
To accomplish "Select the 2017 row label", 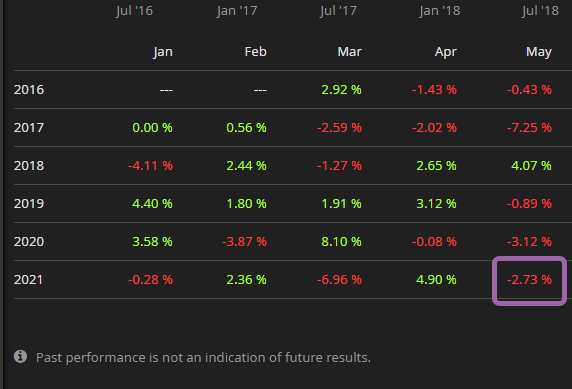I will pyautogui.click(x=29, y=128).
